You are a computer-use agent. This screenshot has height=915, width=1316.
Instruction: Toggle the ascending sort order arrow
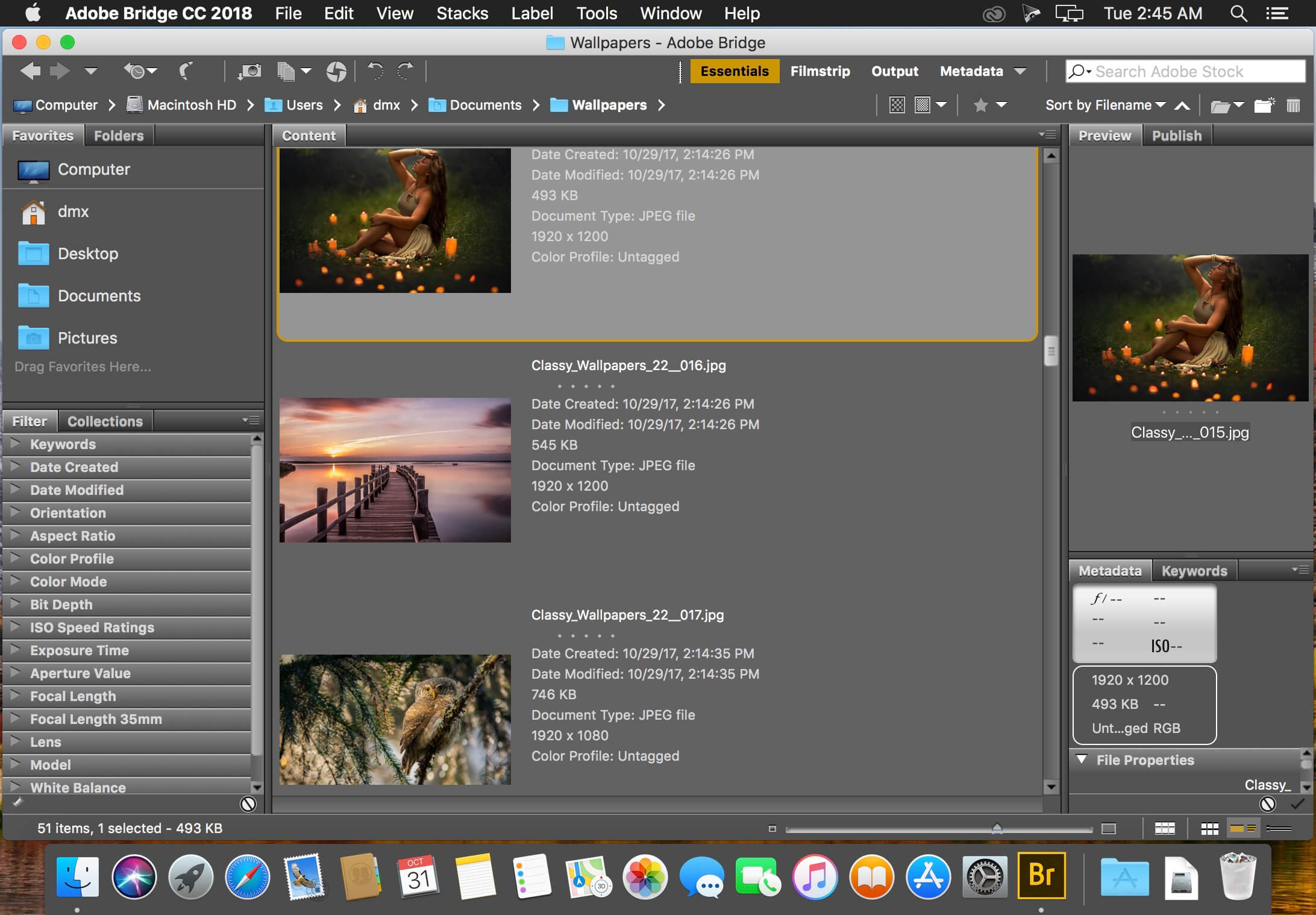(x=1182, y=105)
